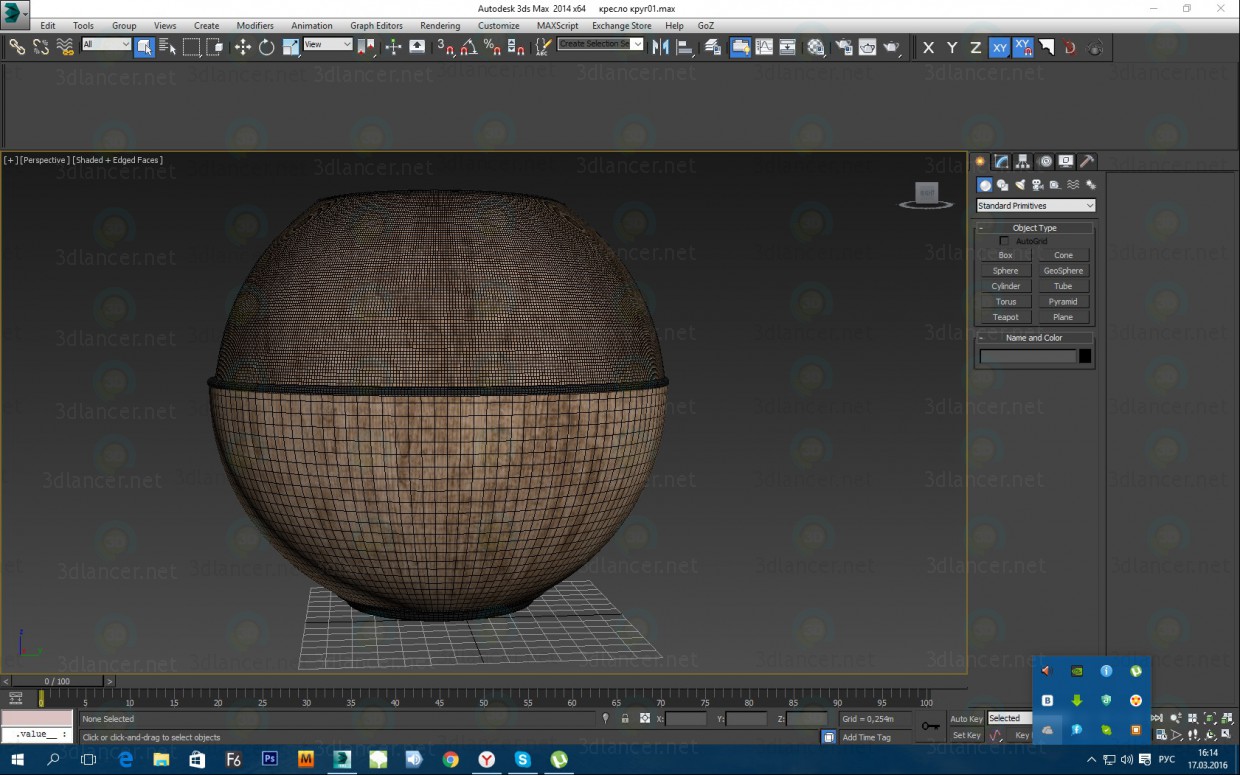The height and width of the screenshot is (775, 1240).
Task: Open the Rendering menu
Action: click(x=440, y=26)
